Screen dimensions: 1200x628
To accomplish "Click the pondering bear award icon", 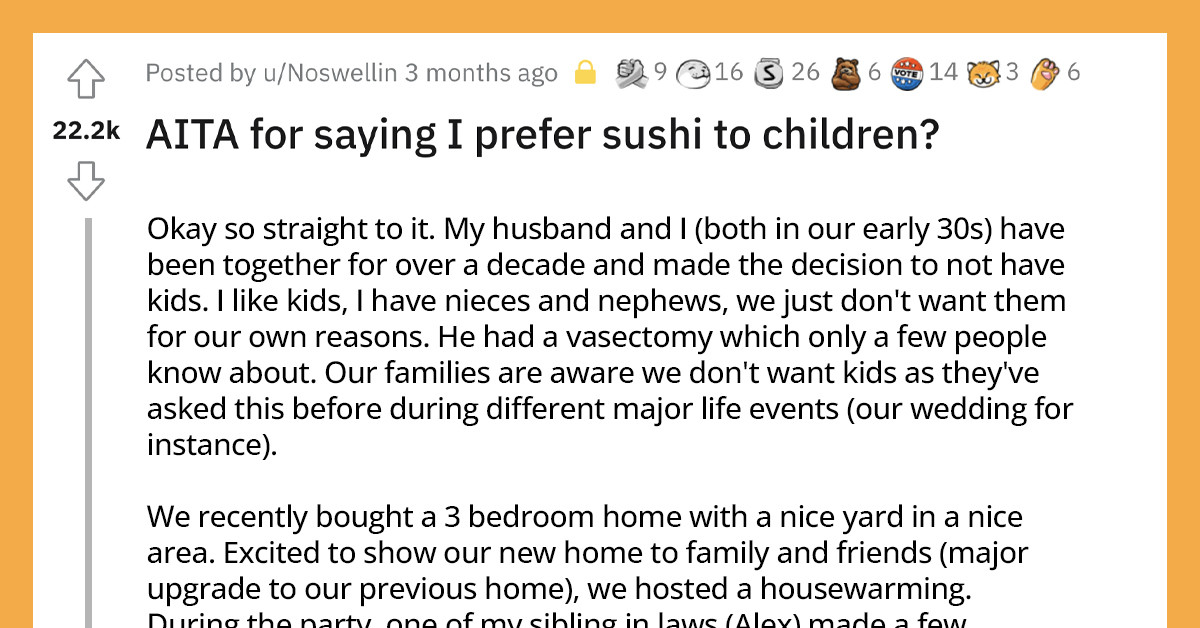I will coord(845,71).
